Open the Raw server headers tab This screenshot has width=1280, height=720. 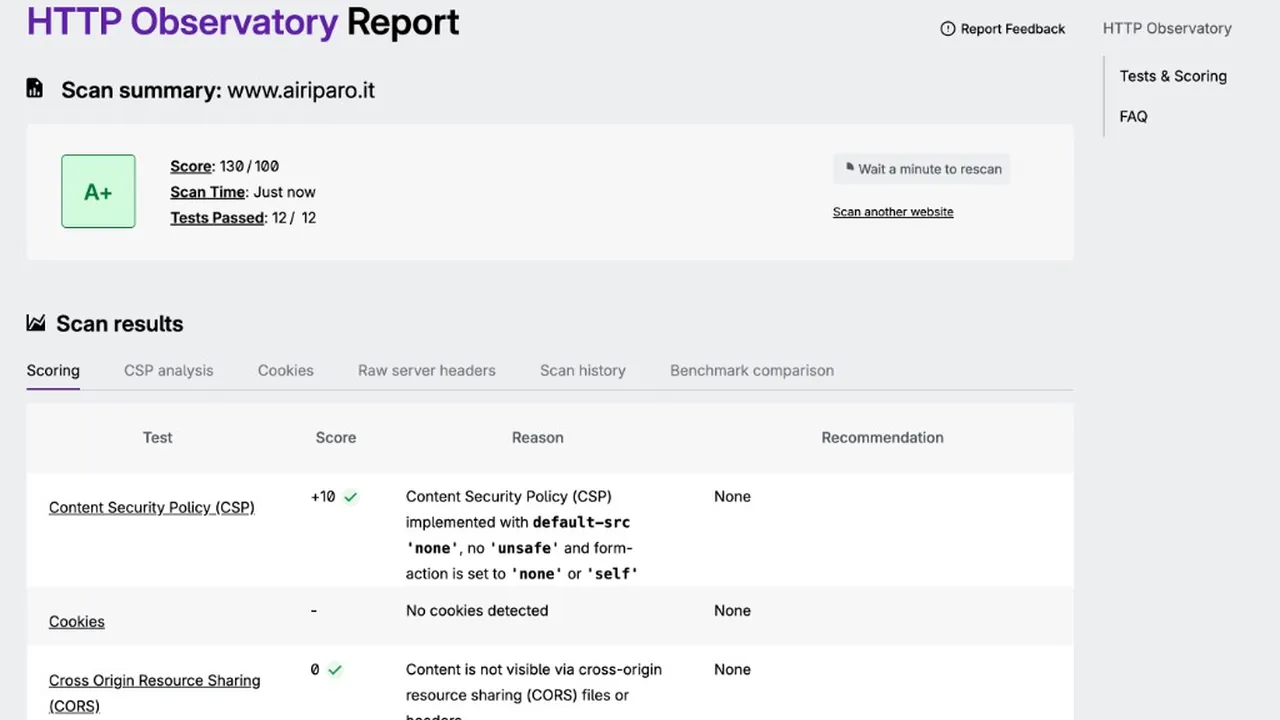click(427, 370)
